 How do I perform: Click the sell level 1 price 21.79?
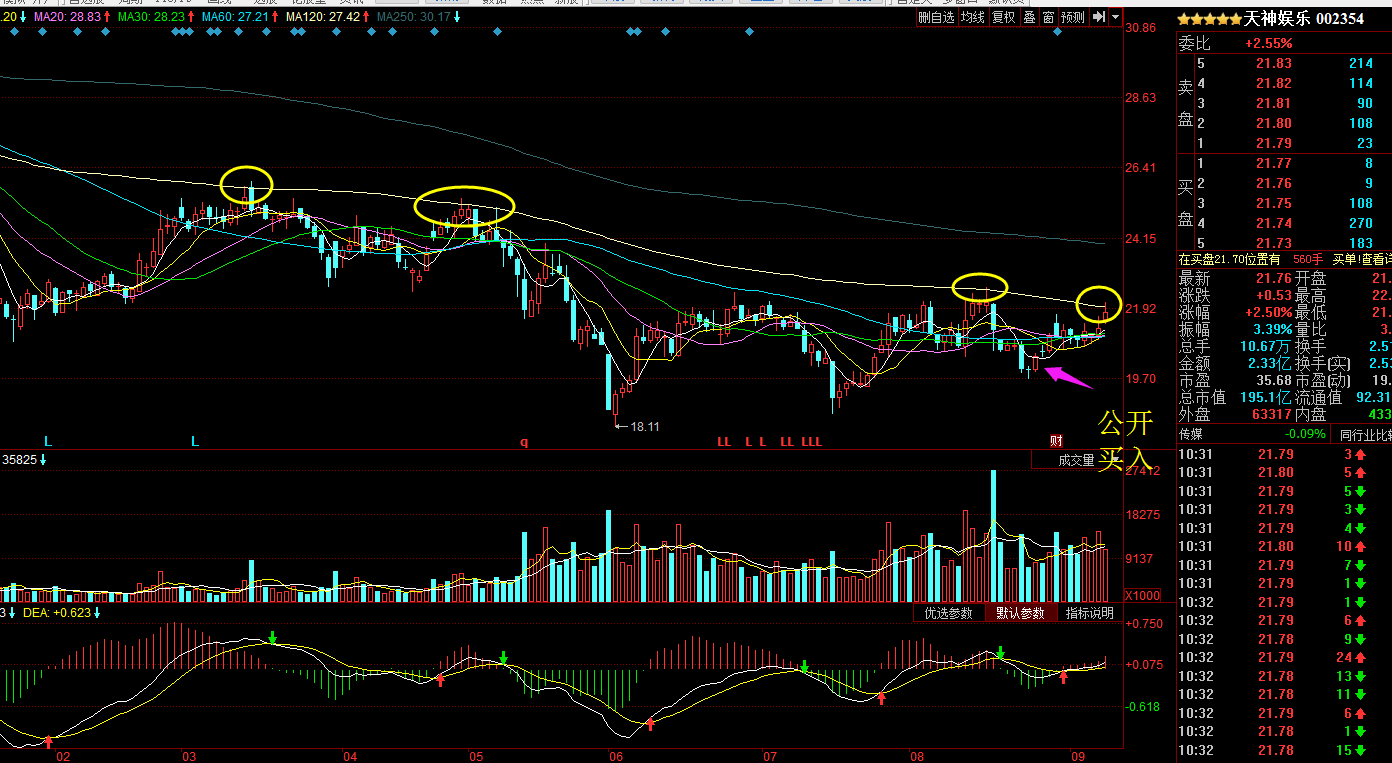coord(1274,144)
